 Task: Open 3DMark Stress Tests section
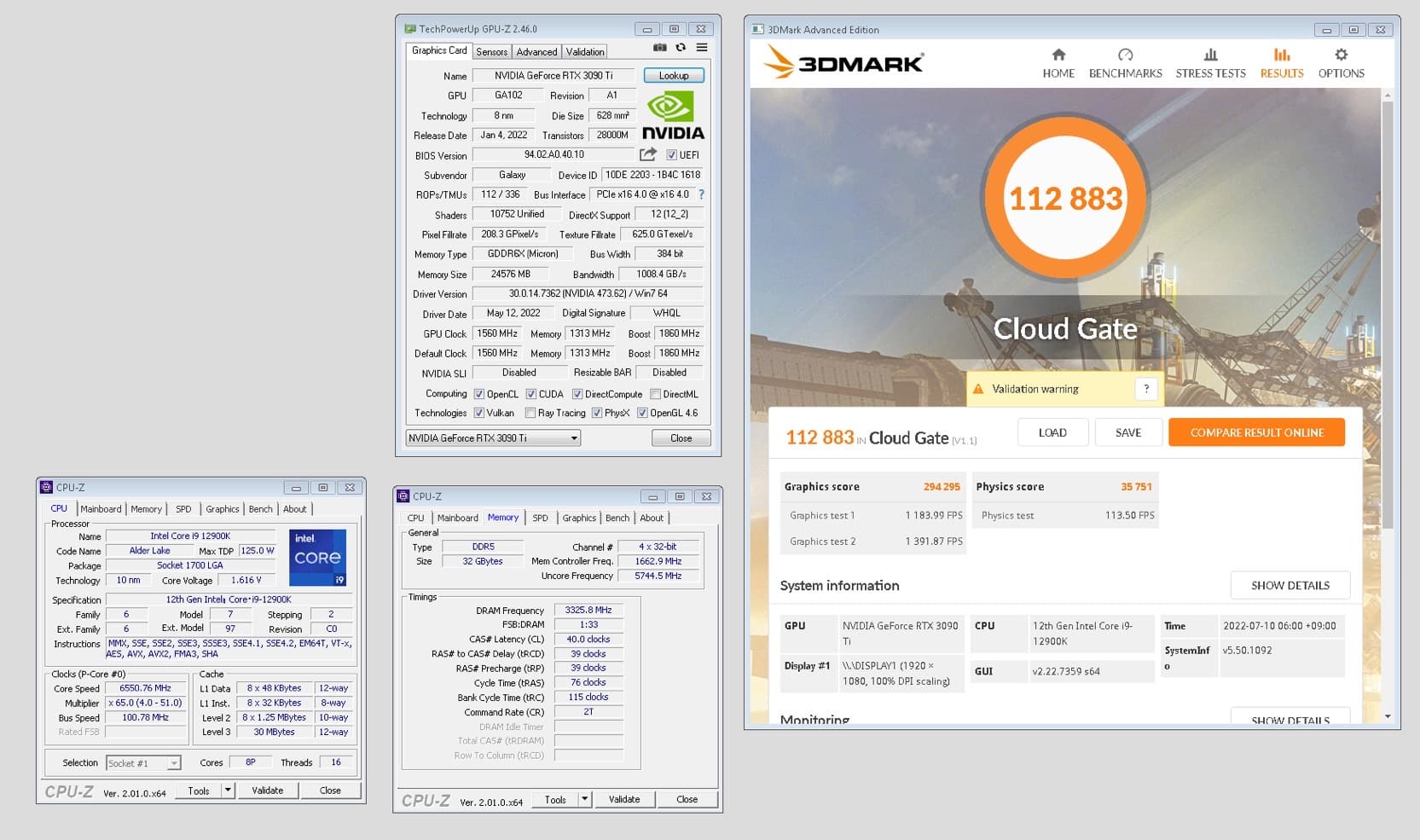(x=1210, y=63)
